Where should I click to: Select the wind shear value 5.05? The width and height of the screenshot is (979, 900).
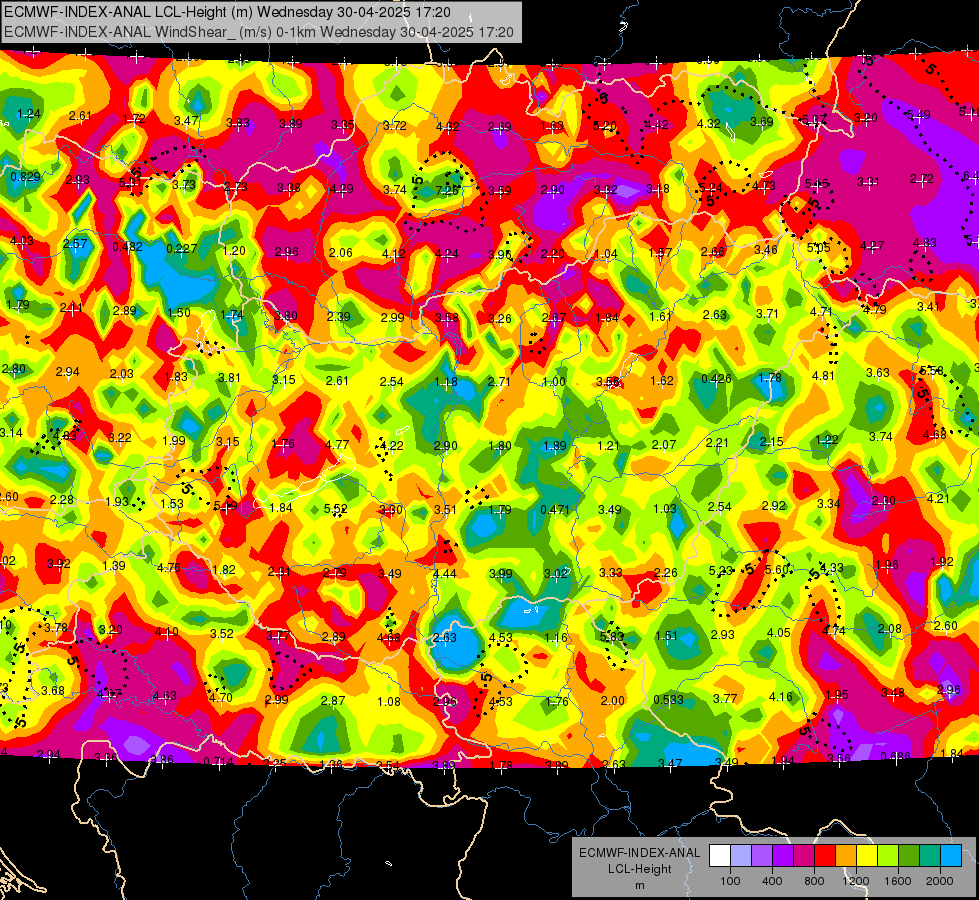(x=819, y=247)
